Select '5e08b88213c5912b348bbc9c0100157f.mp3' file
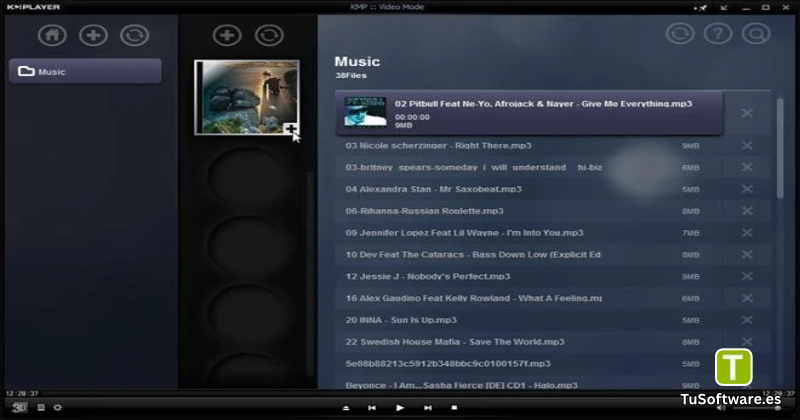This screenshot has width=800, height=420. (447, 364)
